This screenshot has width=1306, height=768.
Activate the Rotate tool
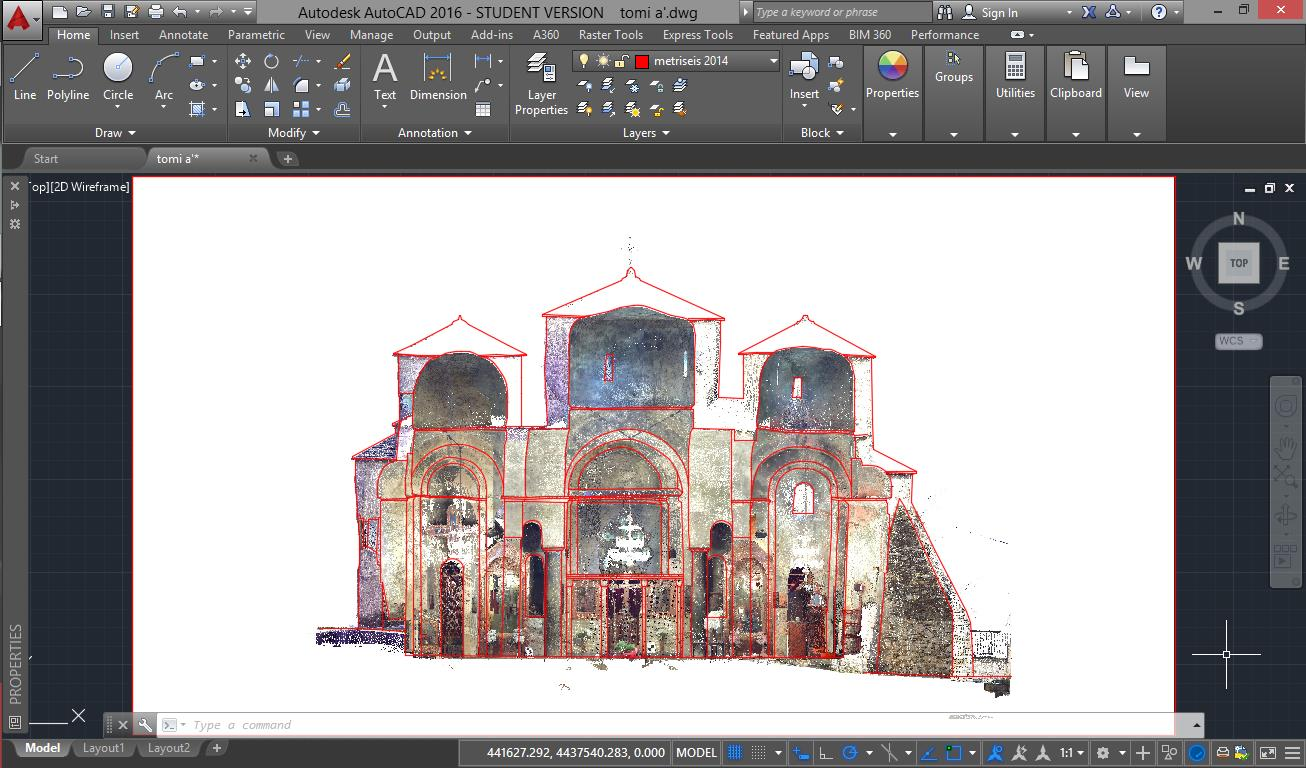(271, 61)
